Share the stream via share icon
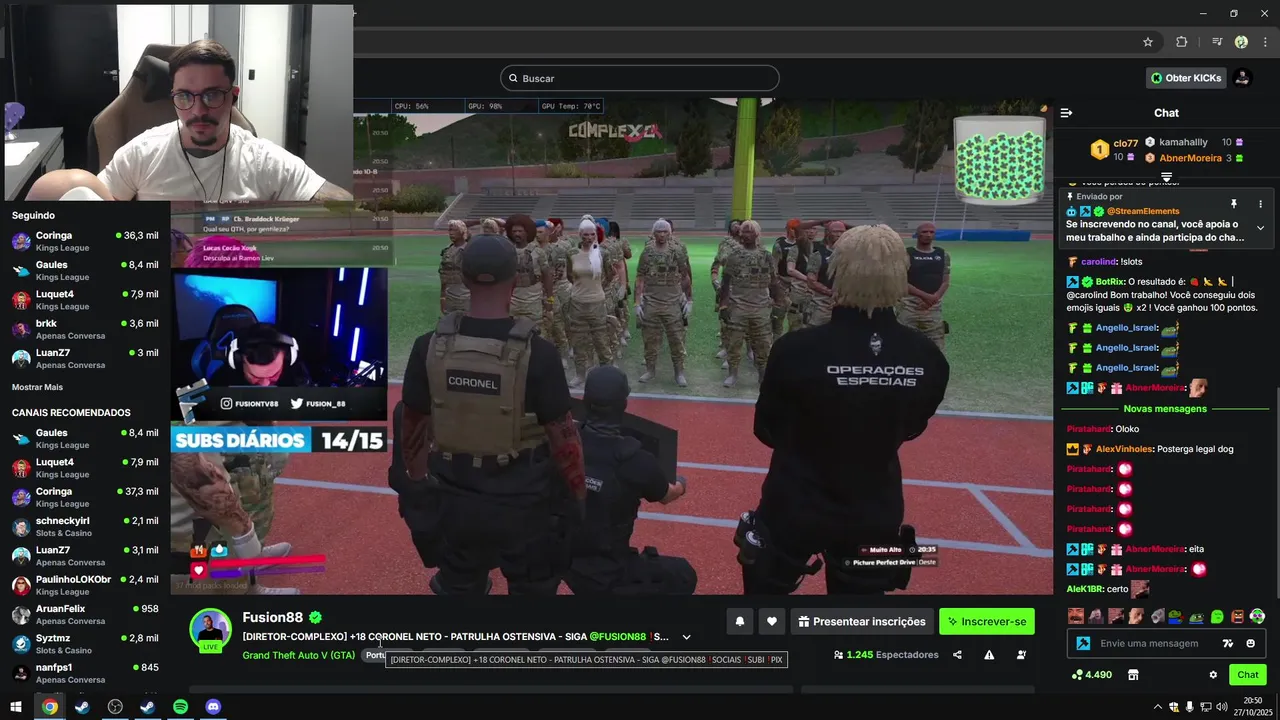Viewport: 1280px width, 720px height. 957,655
